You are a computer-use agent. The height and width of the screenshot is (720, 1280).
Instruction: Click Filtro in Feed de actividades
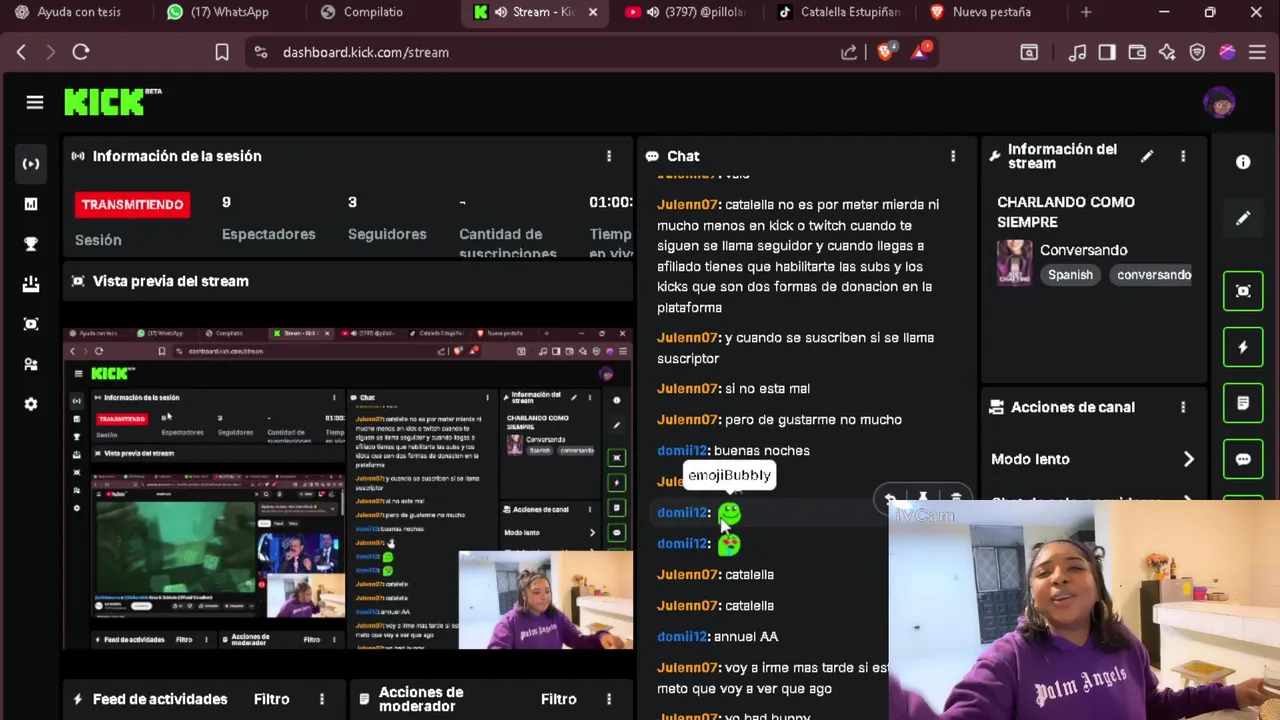[x=271, y=699]
